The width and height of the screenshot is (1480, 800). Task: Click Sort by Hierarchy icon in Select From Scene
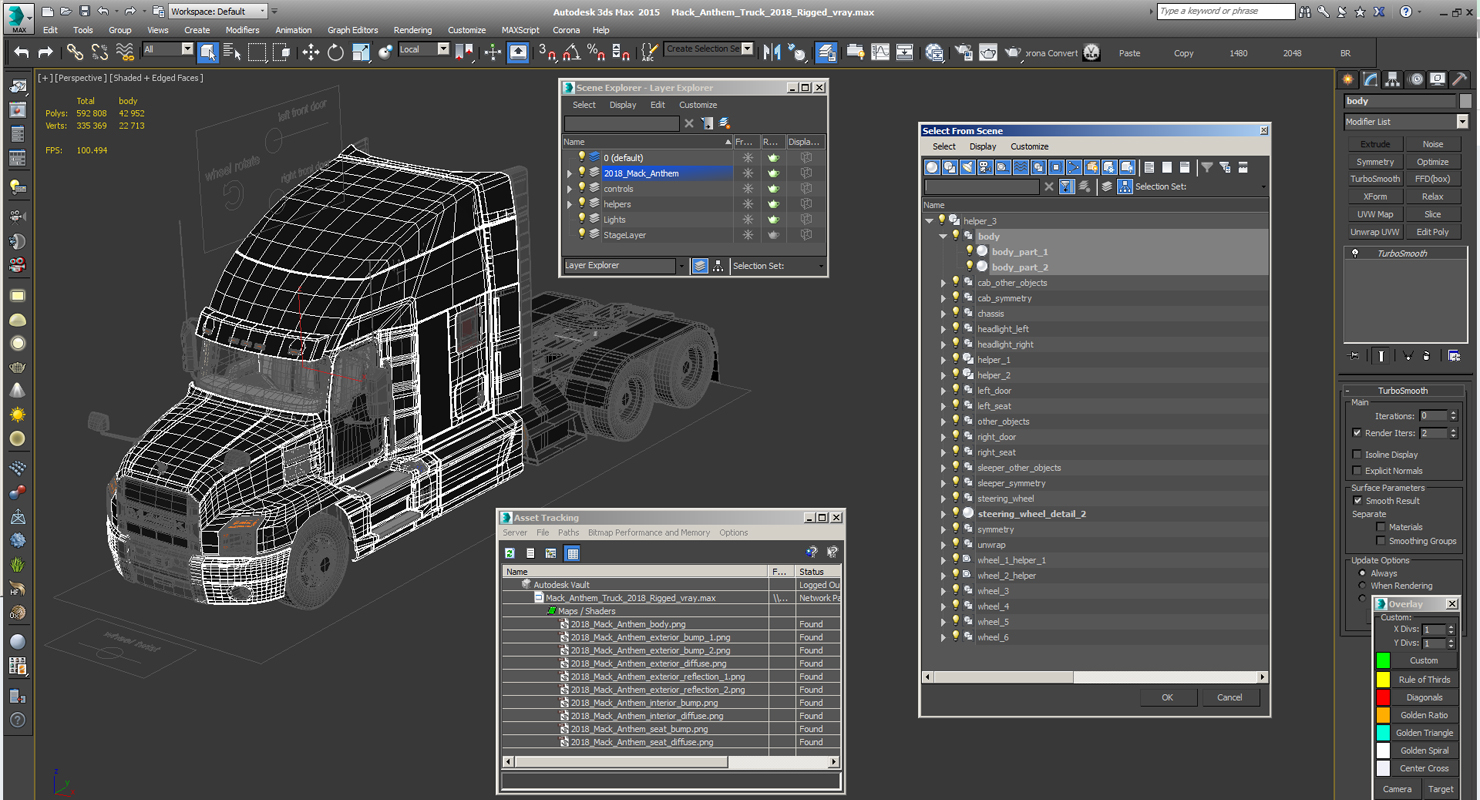[x=1125, y=187]
